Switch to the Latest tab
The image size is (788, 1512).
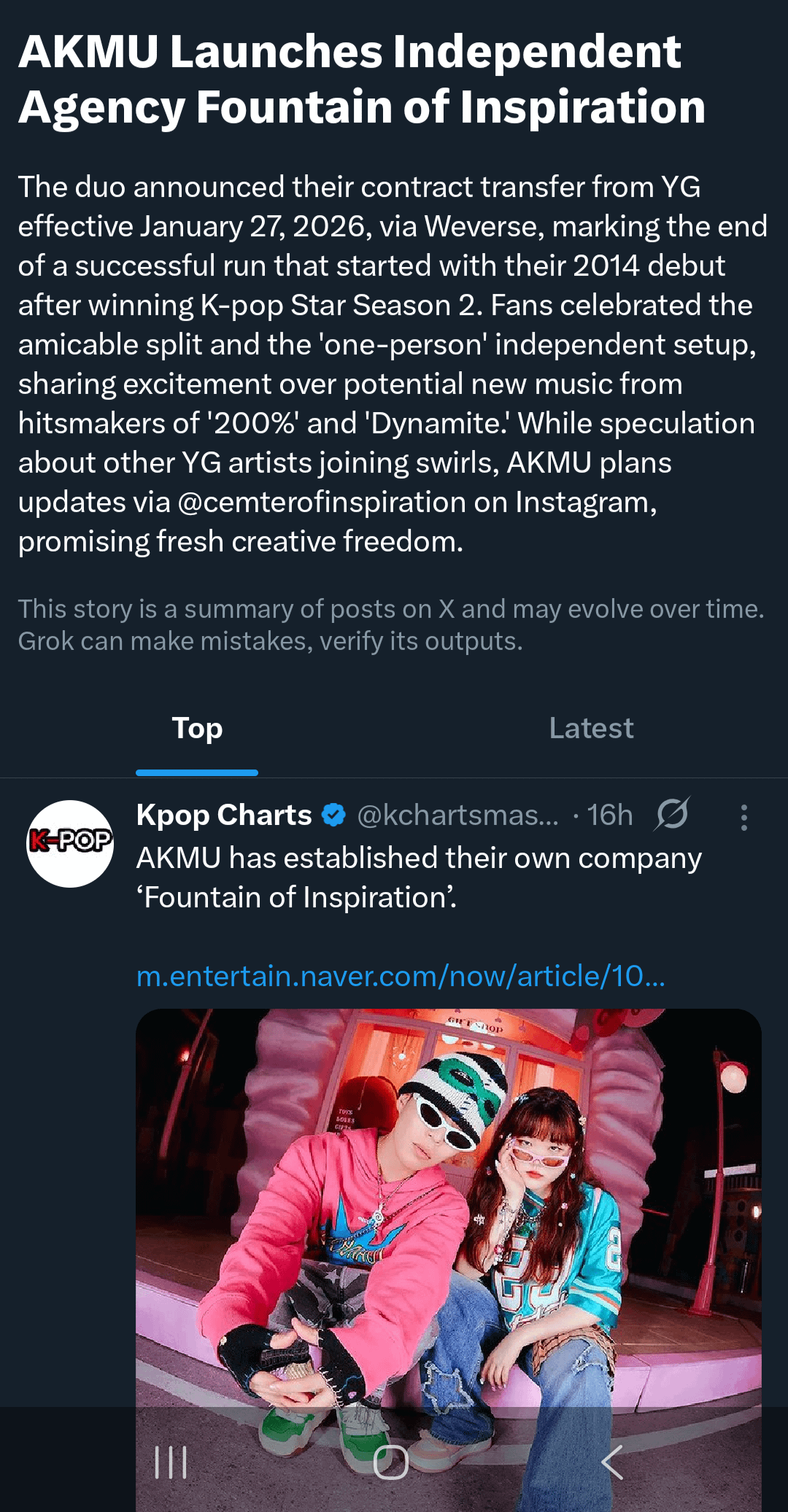click(591, 728)
